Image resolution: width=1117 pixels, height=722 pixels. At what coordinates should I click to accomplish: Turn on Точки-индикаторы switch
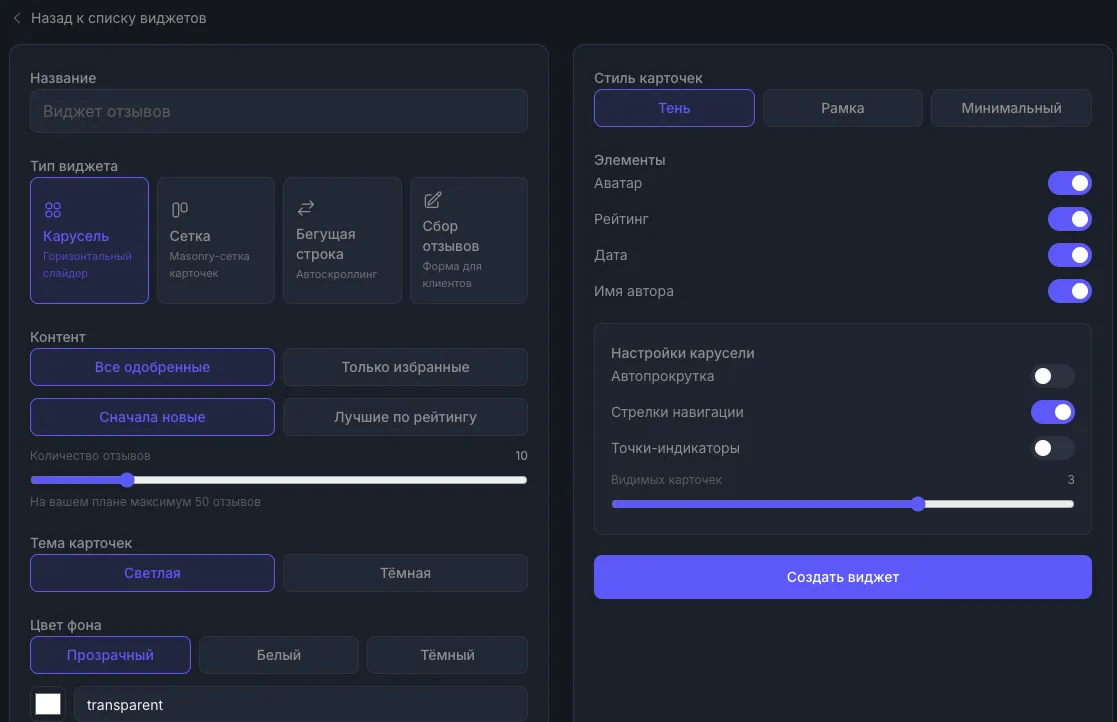click(x=1052, y=448)
